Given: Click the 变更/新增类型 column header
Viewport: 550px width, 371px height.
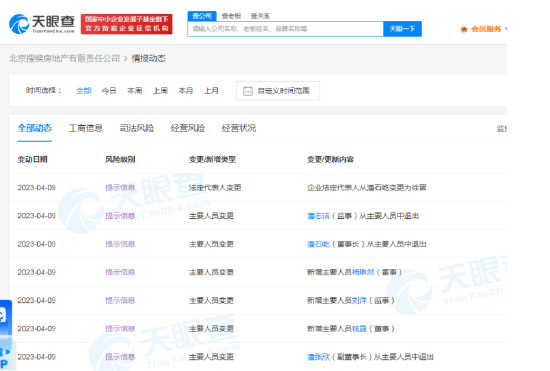Looking at the screenshot, I should pyautogui.click(x=212, y=160).
